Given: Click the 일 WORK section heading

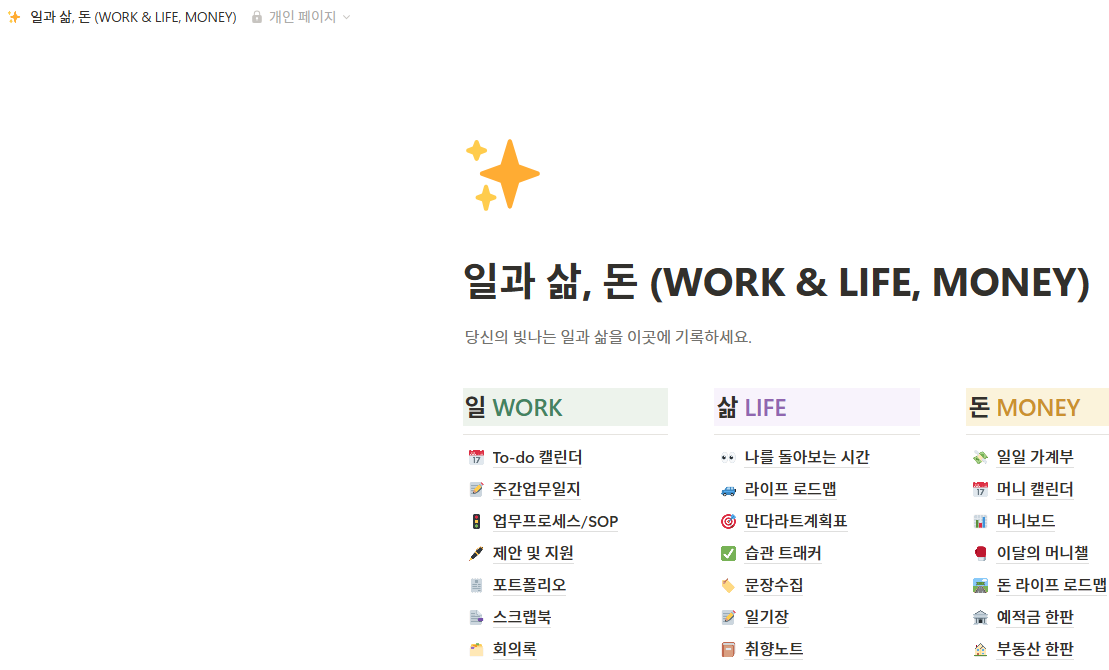Looking at the screenshot, I should [565, 408].
